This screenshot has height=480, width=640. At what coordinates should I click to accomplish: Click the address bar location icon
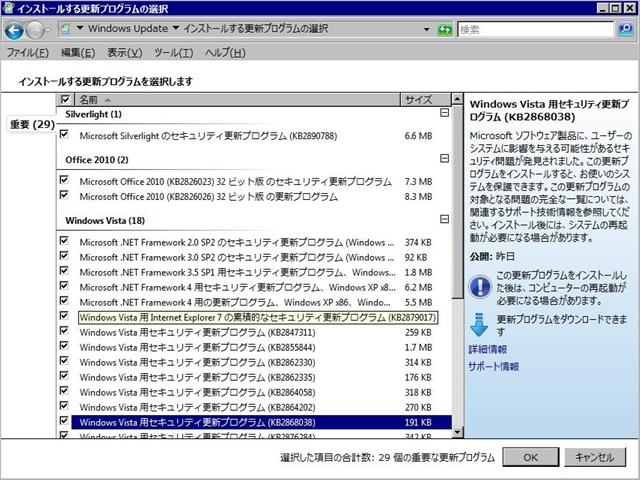pyautogui.click(x=64, y=29)
